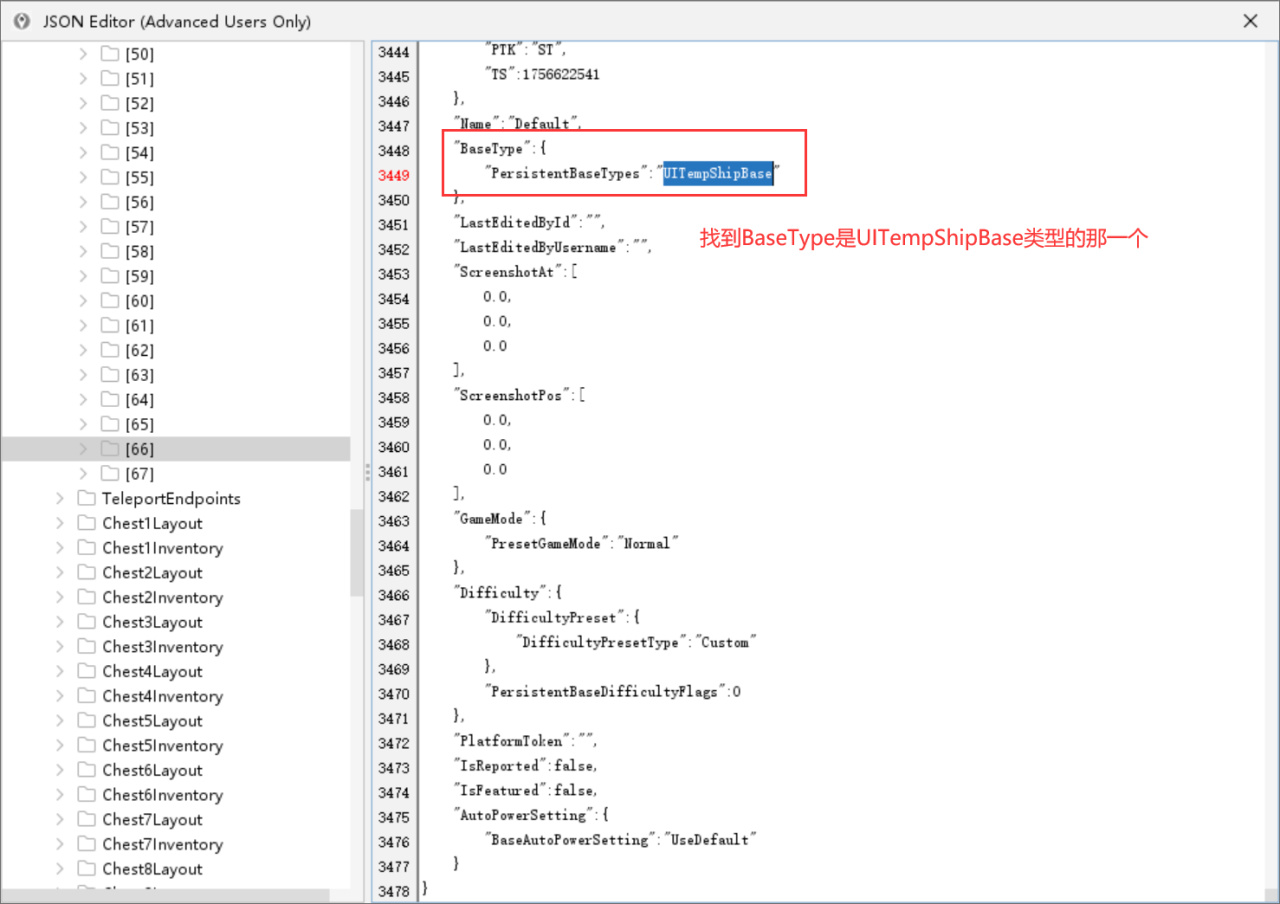1280x904 pixels.
Task: Close the JSON Editor window
Action: click(1250, 21)
